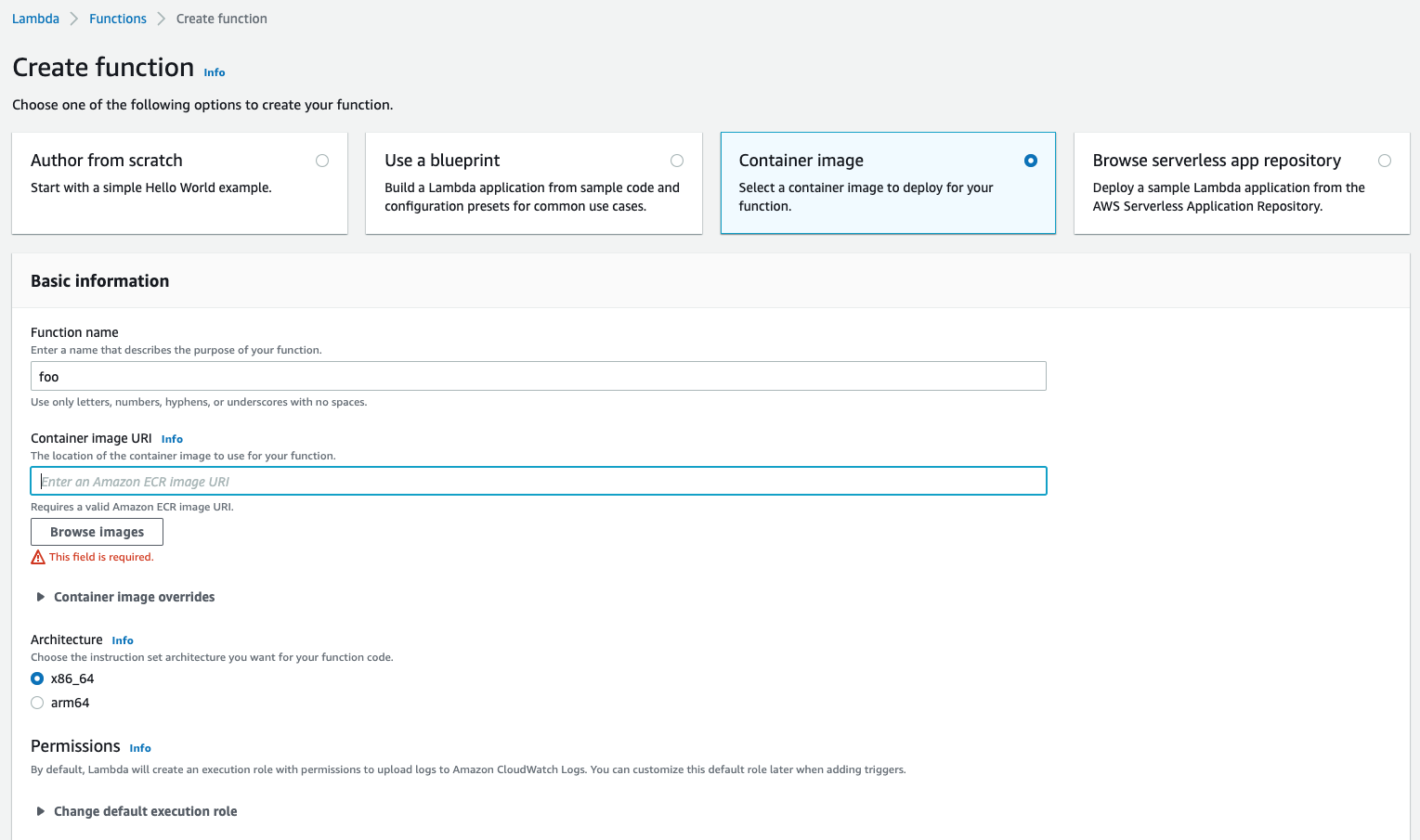Viewport: 1420px width, 840px height.
Task: Choose the x86_64 architecture radio button
Action: pyautogui.click(x=37, y=678)
